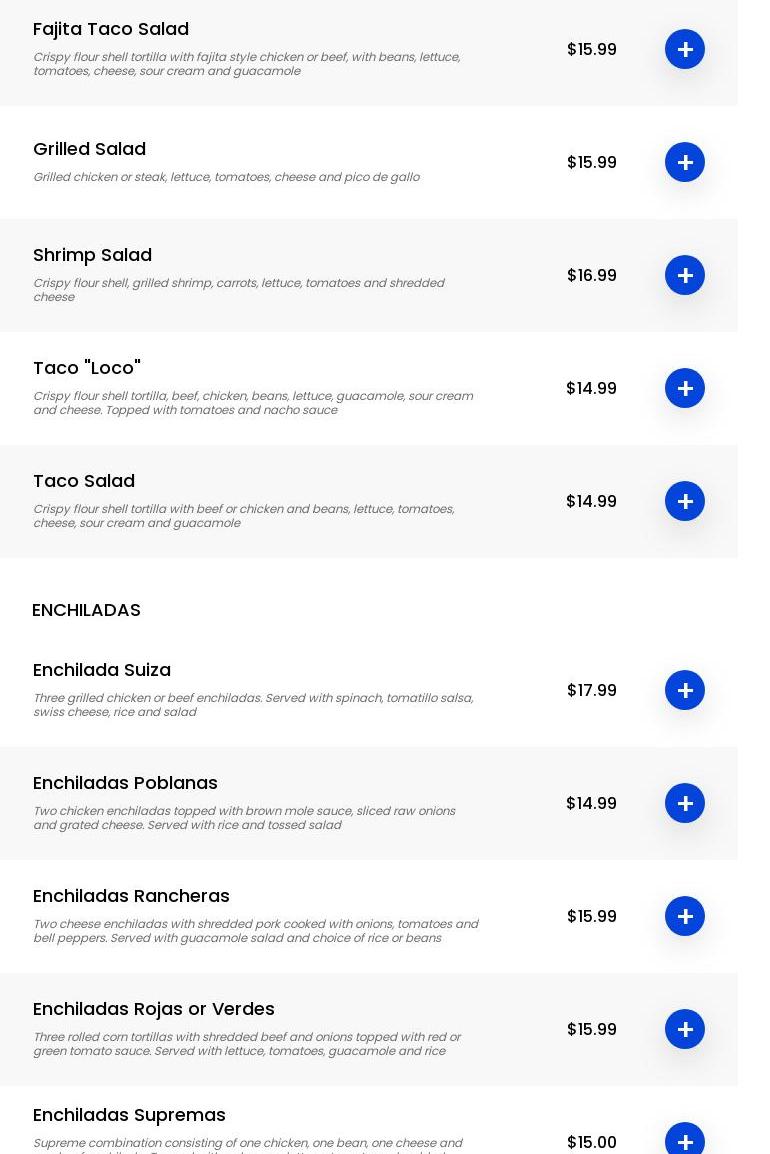Select the Shrimp Salad item name
770x1154 pixels.
[x=92, y=255]
